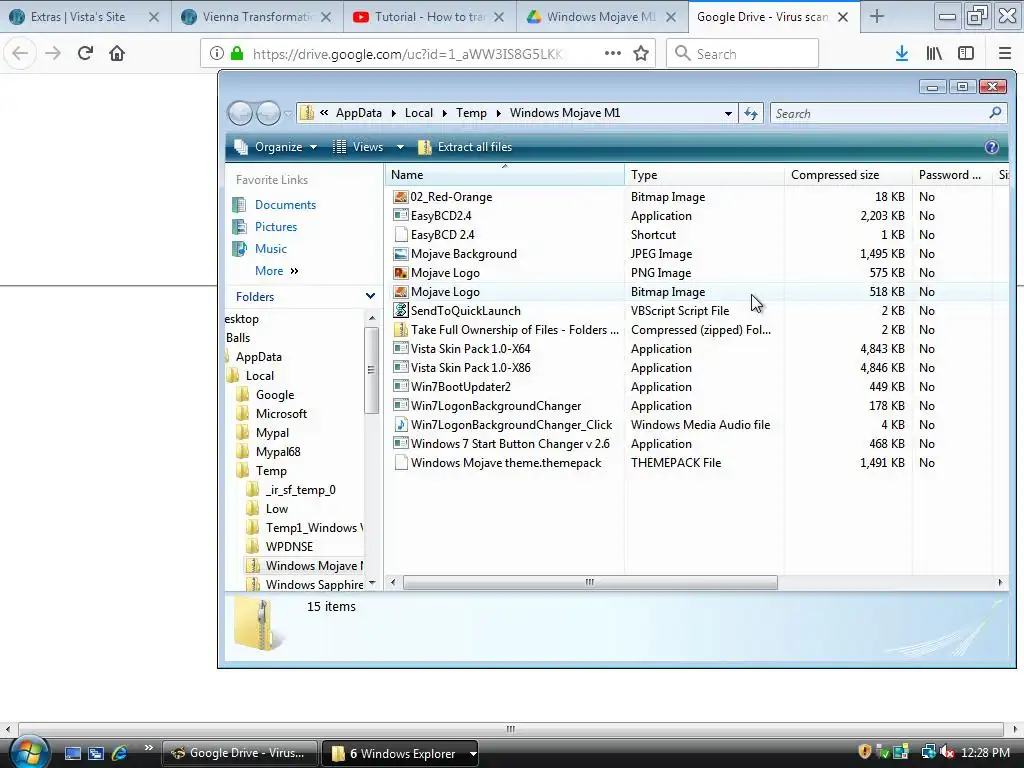Open the Firefox hamburger menu
This screenshot has width=1024, height=768.
click(1005, 54)
